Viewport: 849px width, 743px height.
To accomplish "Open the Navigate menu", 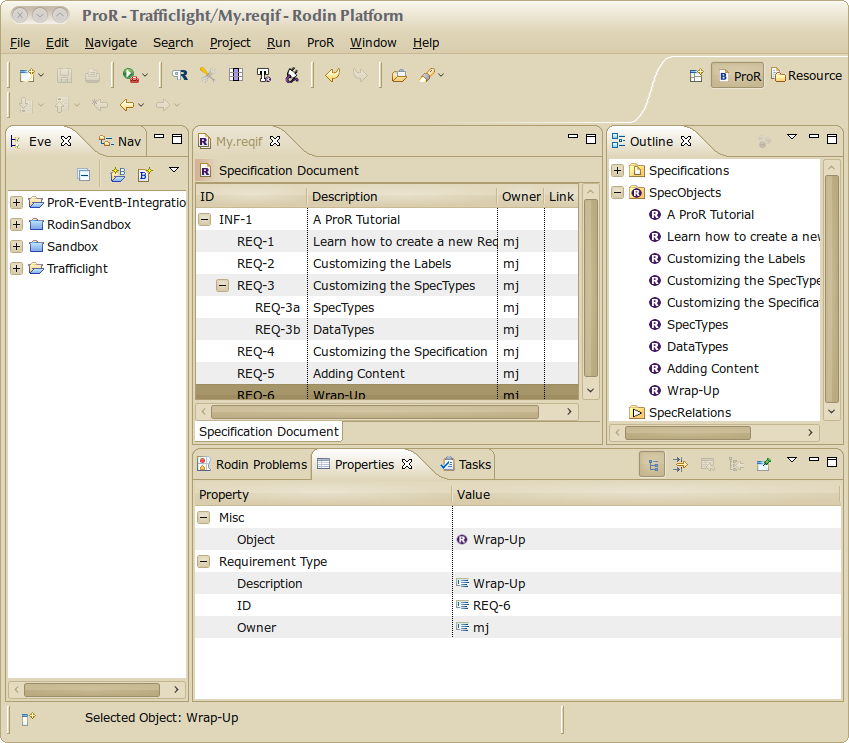I will 111,43.
